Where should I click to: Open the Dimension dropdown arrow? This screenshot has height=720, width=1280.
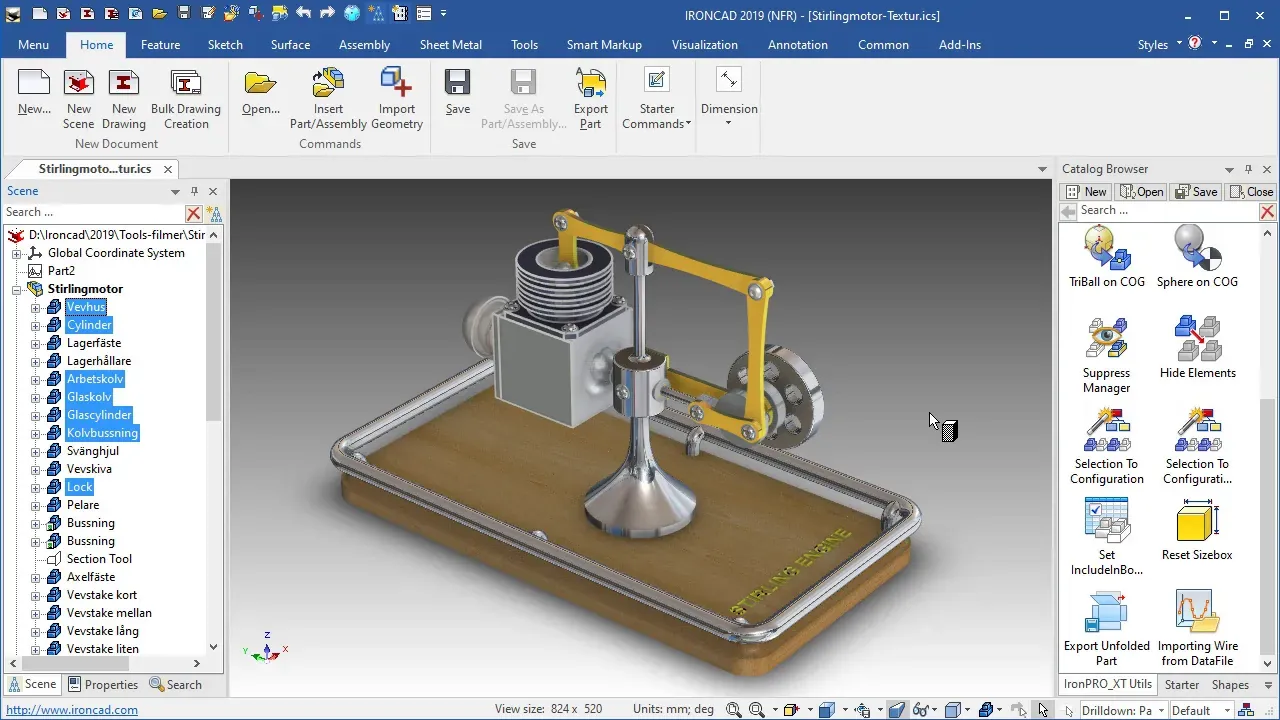point(728,123)
